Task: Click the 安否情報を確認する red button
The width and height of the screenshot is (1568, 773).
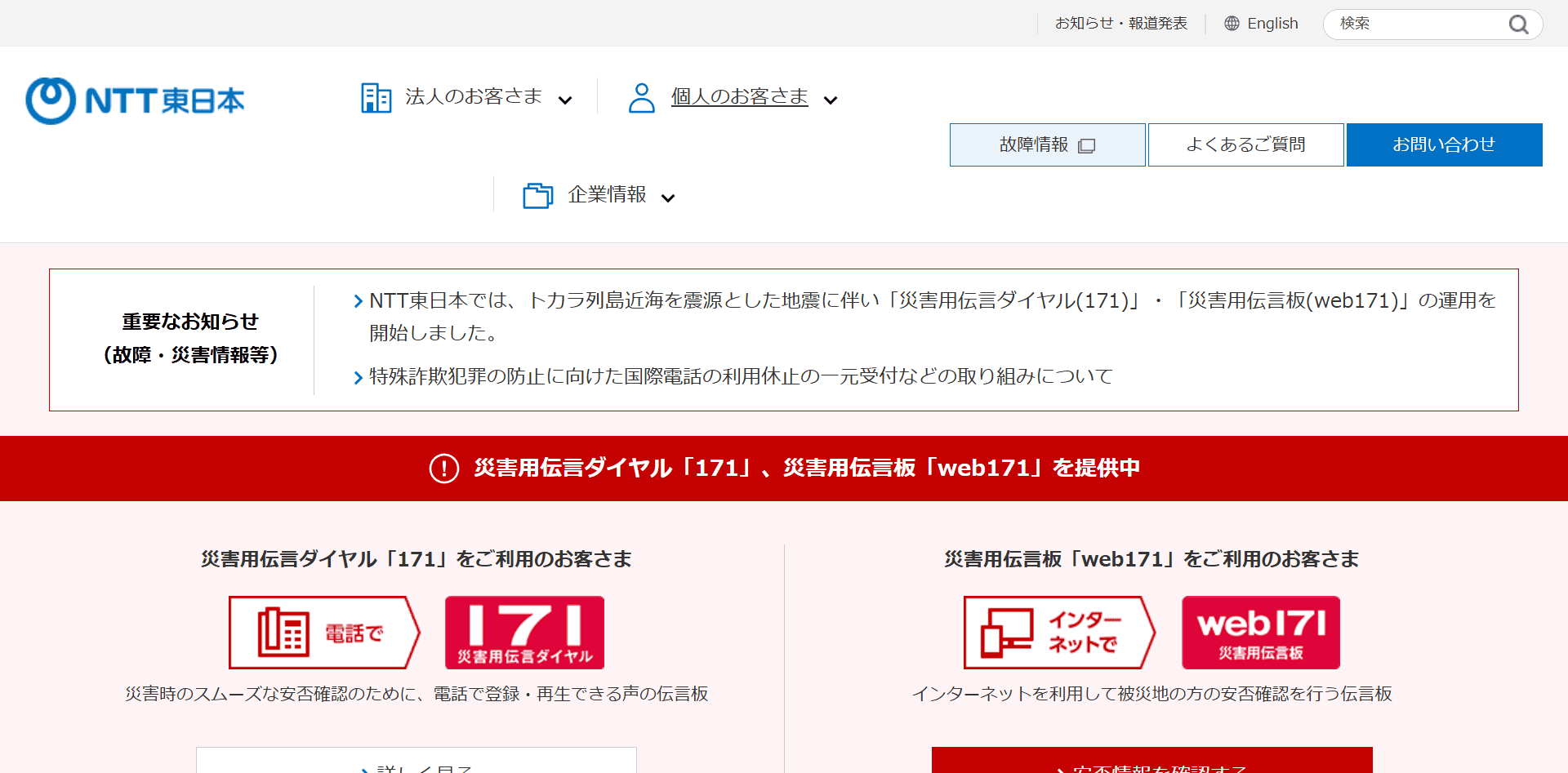Action: pos(1152,761)
